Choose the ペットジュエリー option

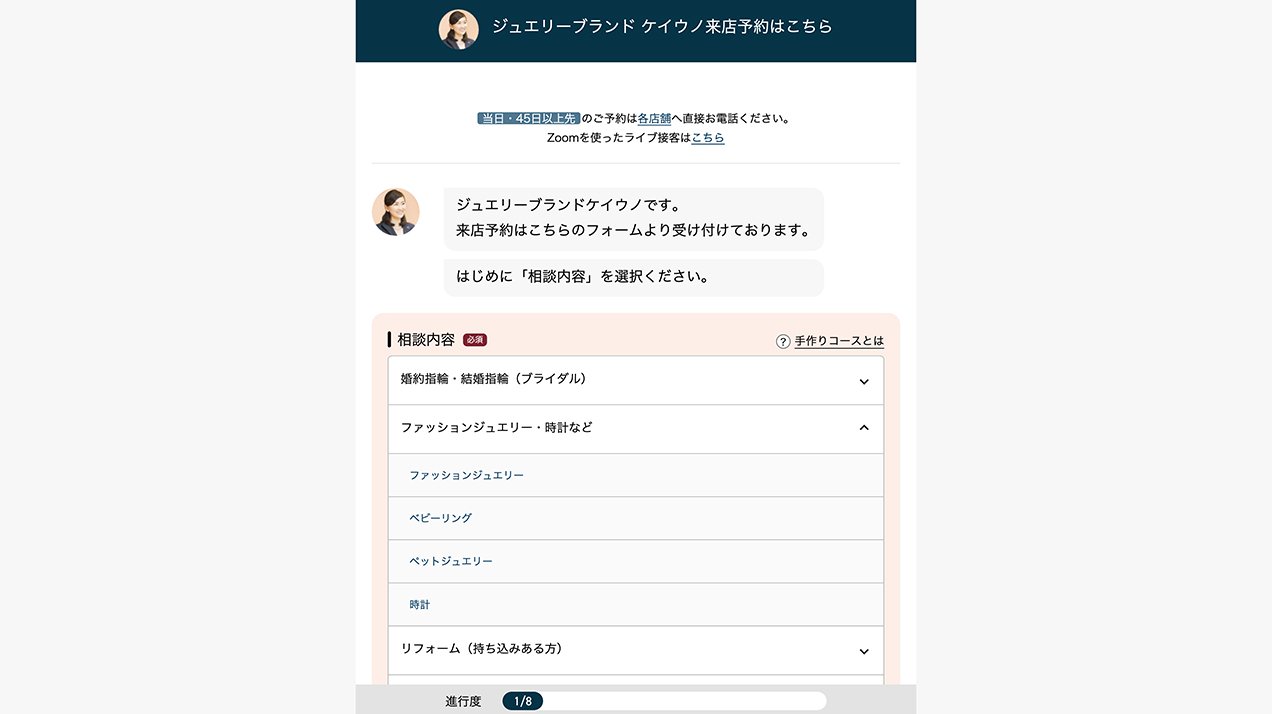[451, 561]
